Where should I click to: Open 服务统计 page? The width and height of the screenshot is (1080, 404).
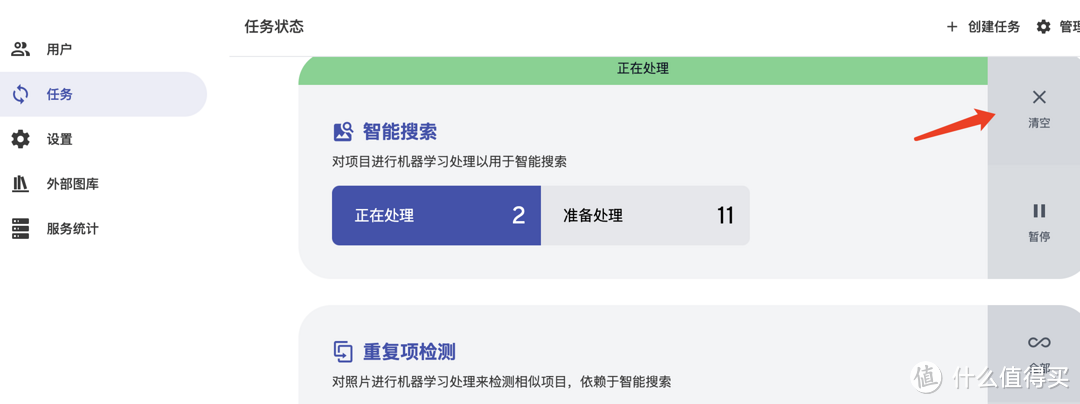pyautogui.click(x=103, y=228)
